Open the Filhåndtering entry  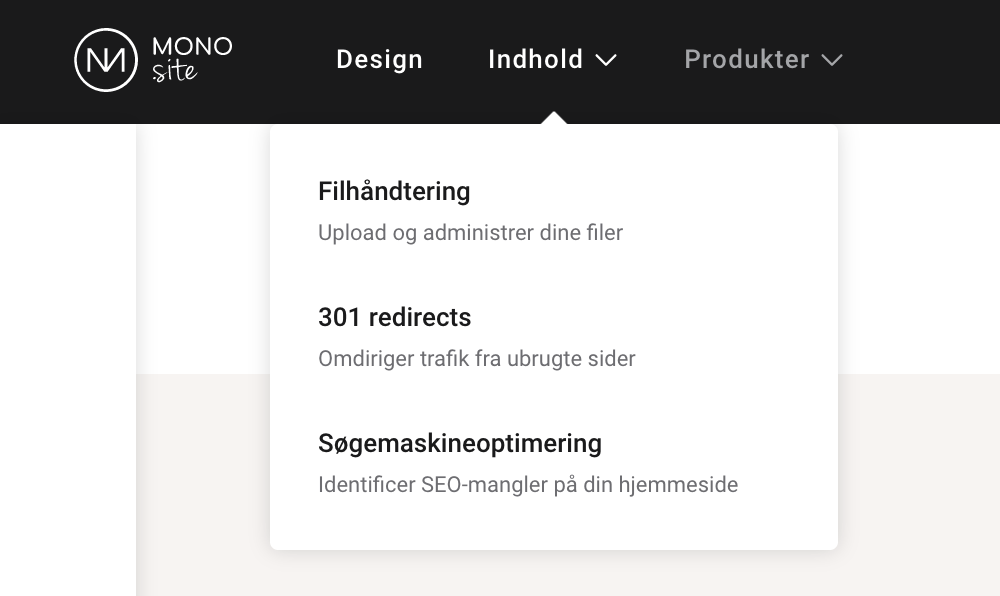pyautogui.click(x=394, y=191)
